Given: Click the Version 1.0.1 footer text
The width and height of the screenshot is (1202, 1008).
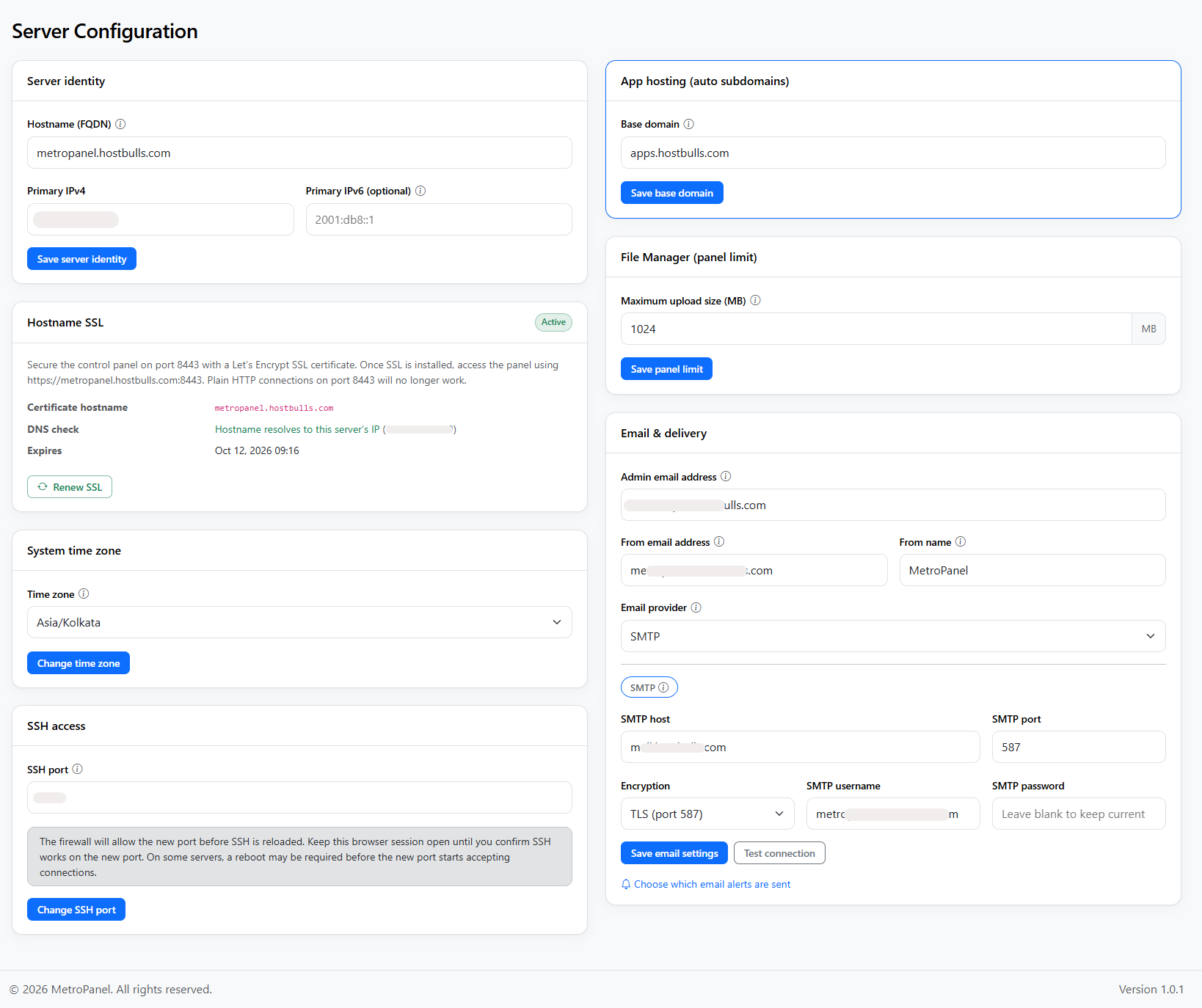Looking at the screenshot, I should point(1151,989).
